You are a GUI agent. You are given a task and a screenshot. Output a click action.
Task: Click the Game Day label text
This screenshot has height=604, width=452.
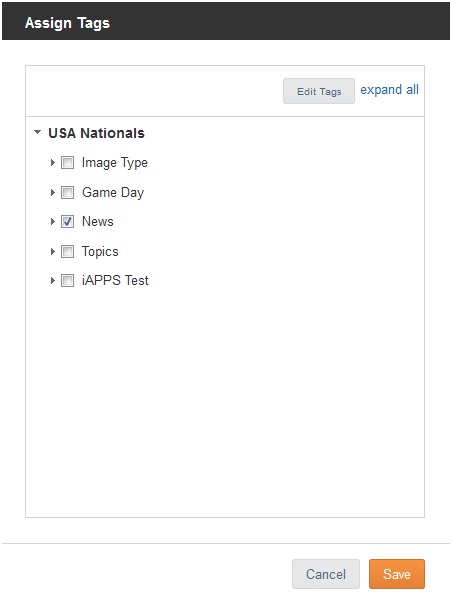113,193
